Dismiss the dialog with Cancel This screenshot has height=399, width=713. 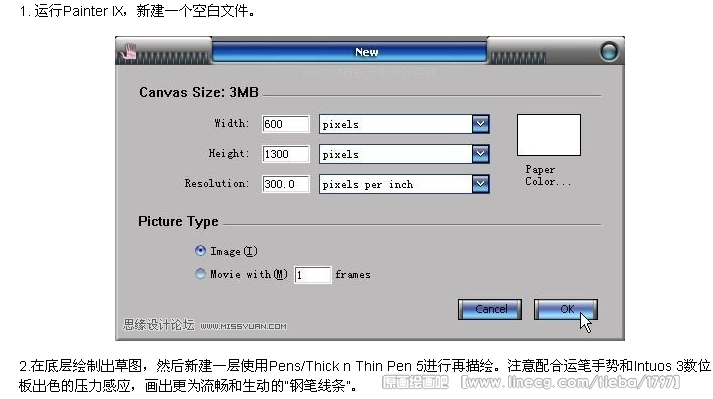click(490, 309)
